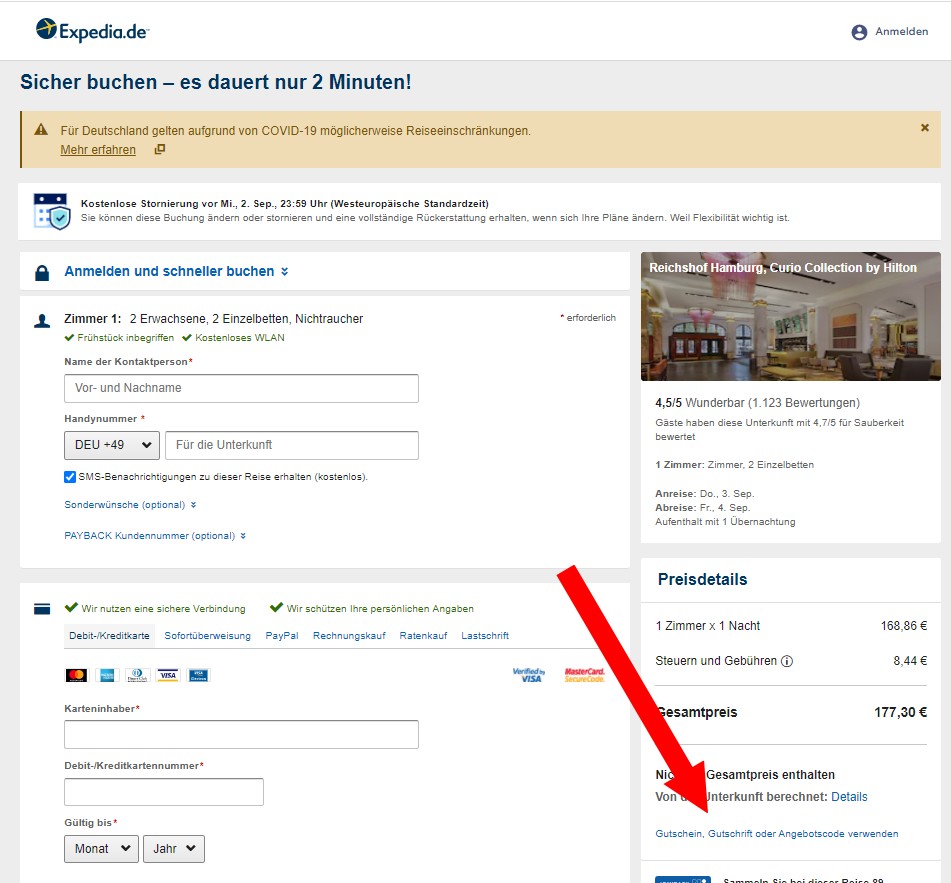This screenshot has width=951, height=883.
Task: Click the VISA card icon
Action: (x=168, y=675)
